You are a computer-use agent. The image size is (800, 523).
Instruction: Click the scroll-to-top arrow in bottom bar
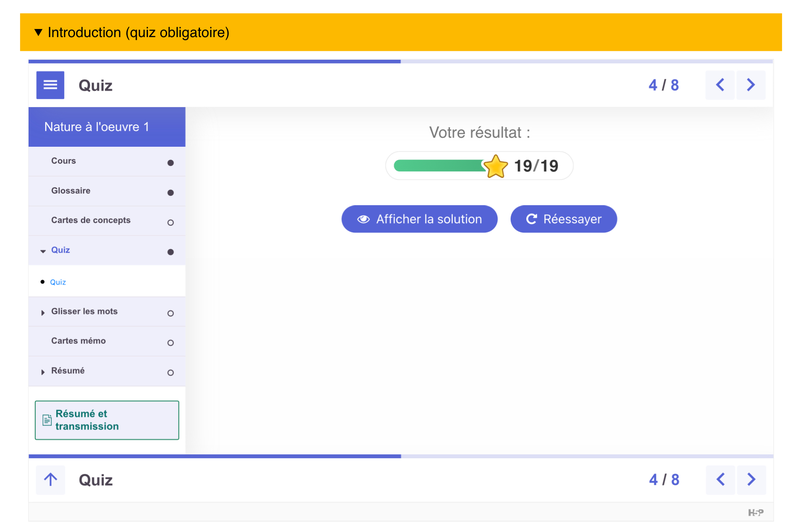[x=50, y=480]
